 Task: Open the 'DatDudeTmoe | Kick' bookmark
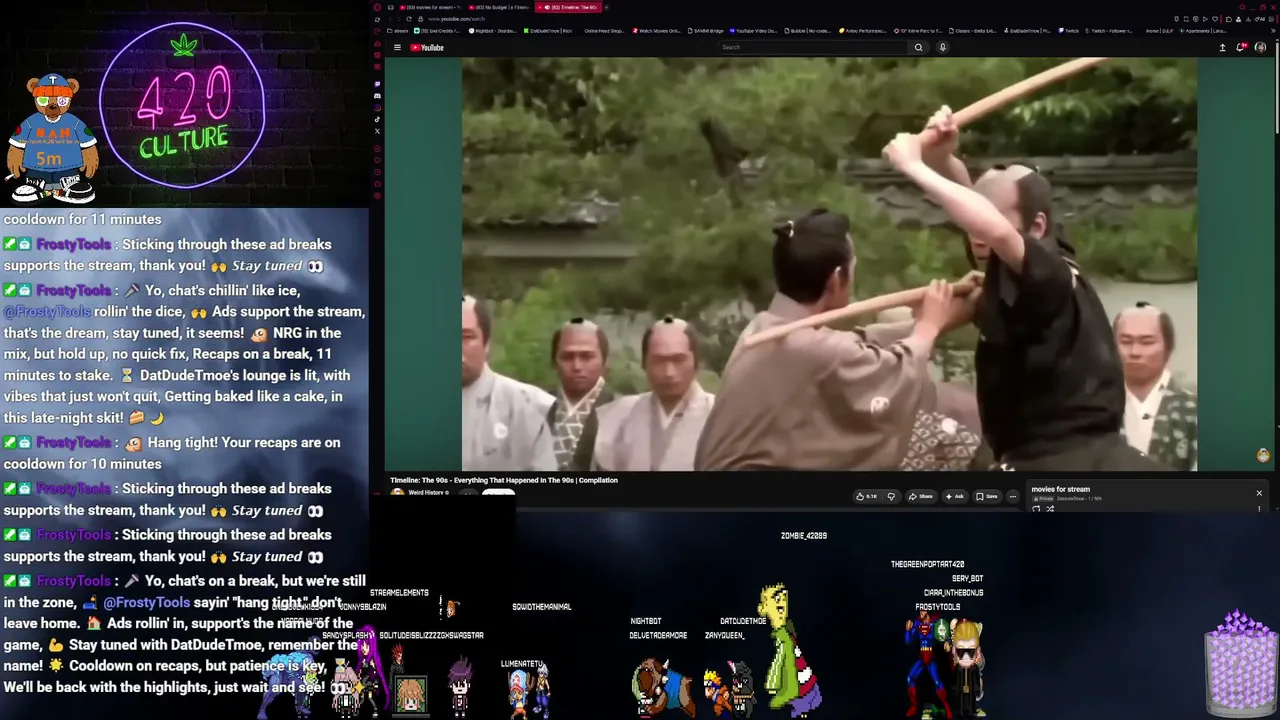[549, 31]
